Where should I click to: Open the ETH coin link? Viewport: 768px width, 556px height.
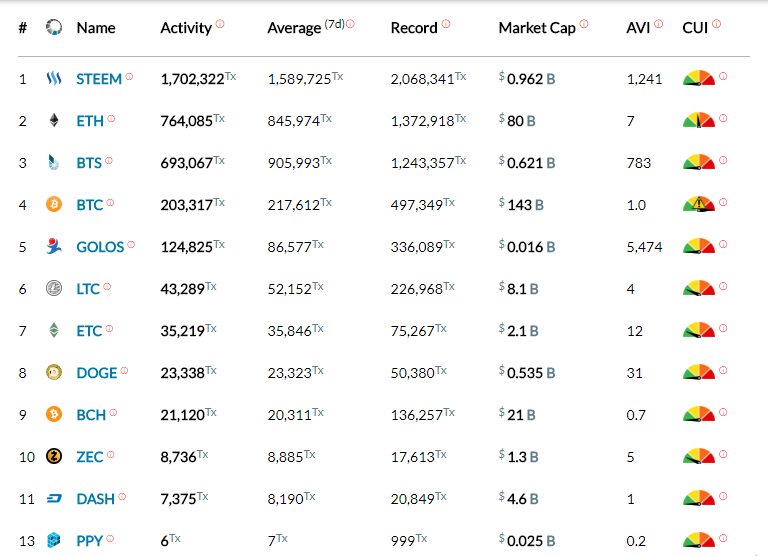coord(90,121)
